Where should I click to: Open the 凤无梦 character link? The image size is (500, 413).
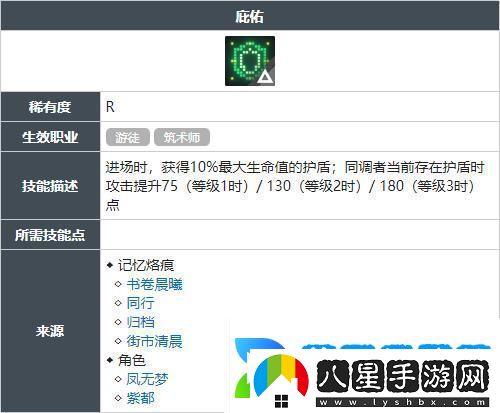(147, 379)
